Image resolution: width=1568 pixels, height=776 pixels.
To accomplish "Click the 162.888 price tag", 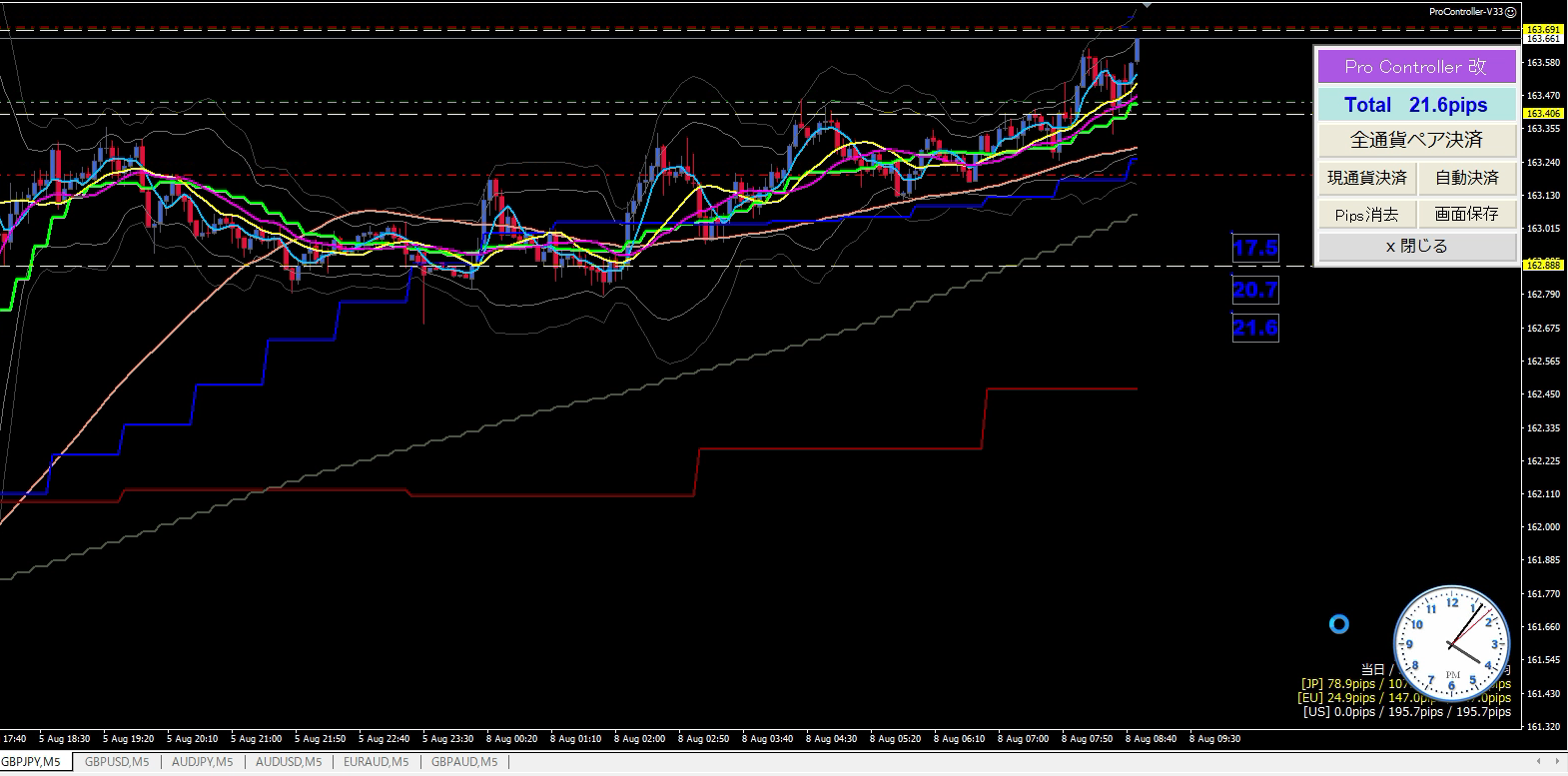I will (x=1543, y=265).
